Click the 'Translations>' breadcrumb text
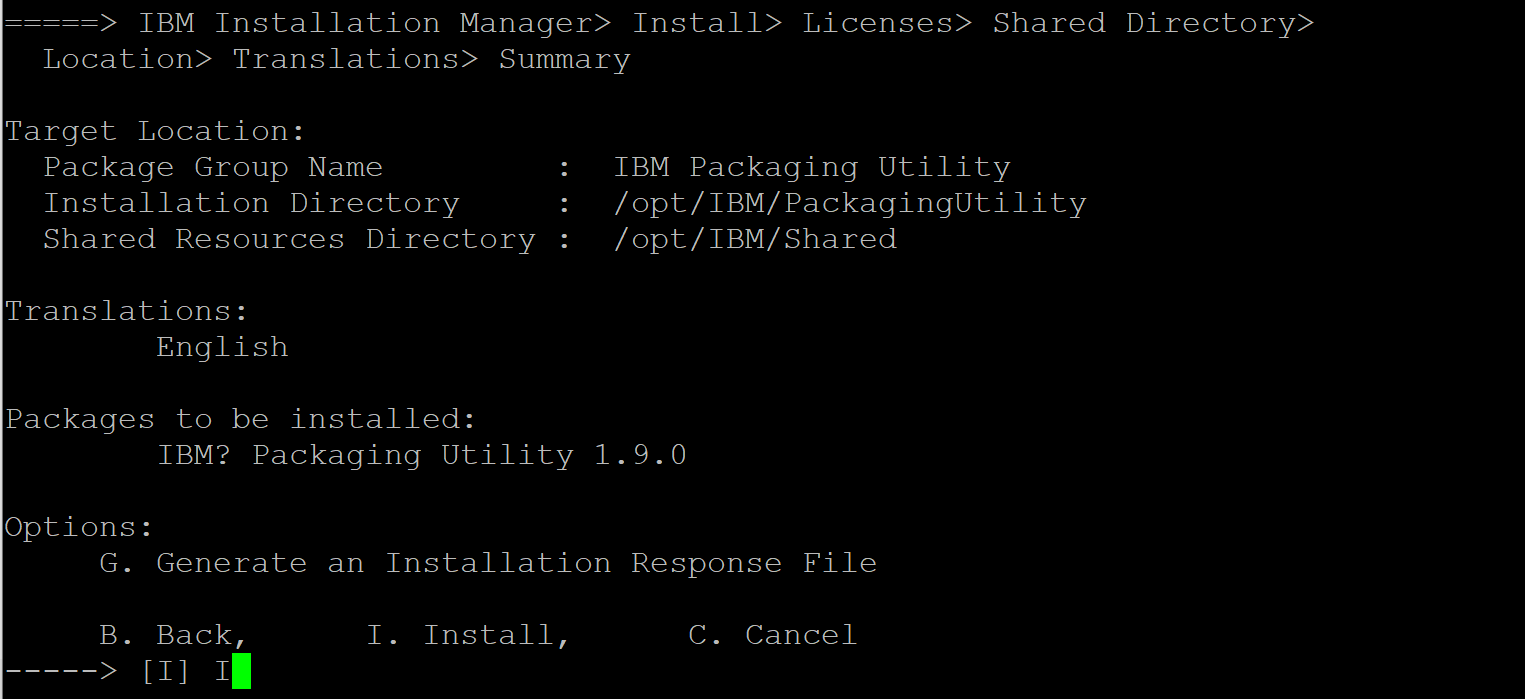1526x699 pixels. pyautogui.click(x=356, y=59)
